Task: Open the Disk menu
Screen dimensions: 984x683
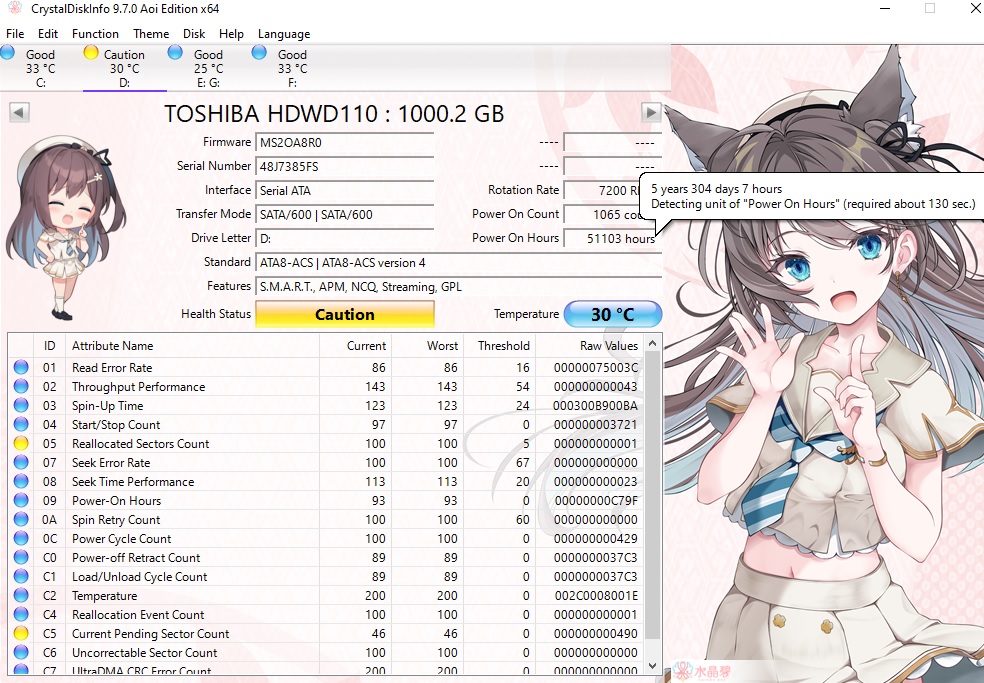Action: click(x=194, y=34)
